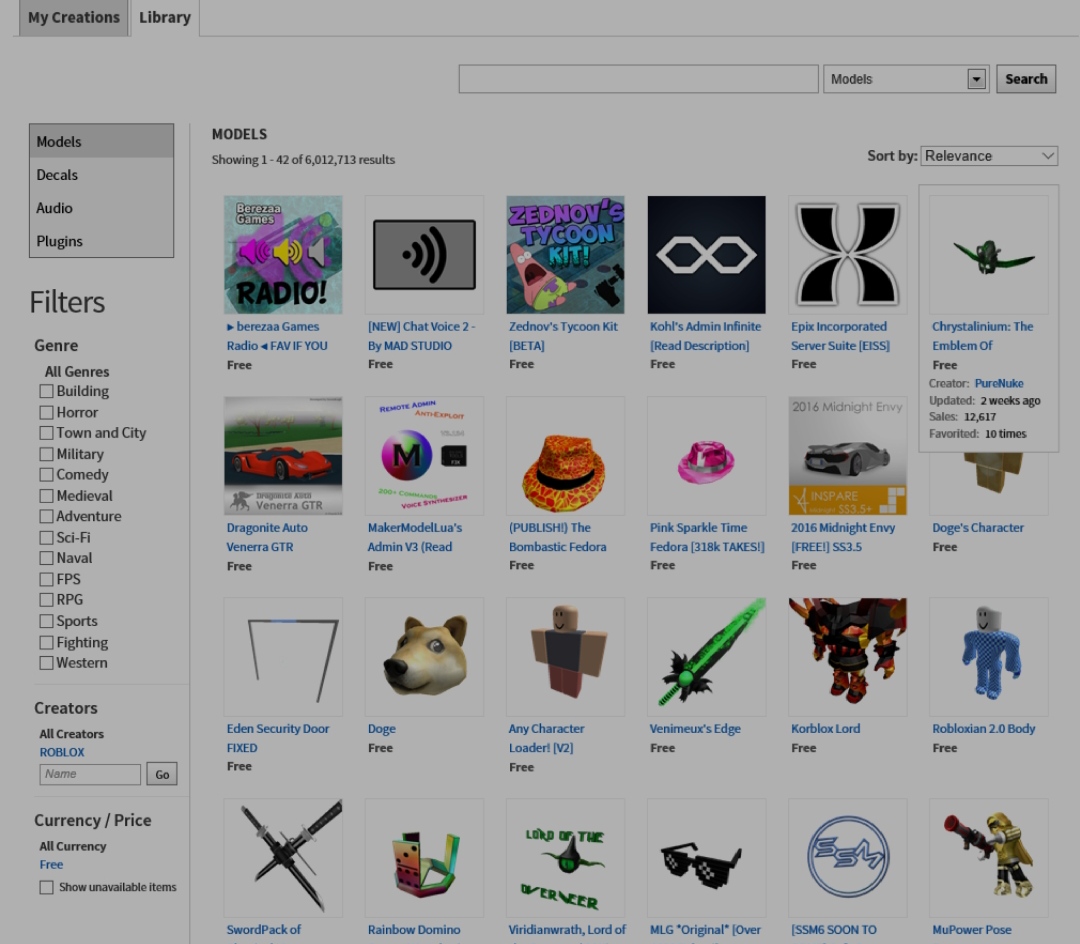The height and width of the screenshot is (944, 1080).
Task: Switch to the Library tab
Action: tap(165, 18)
